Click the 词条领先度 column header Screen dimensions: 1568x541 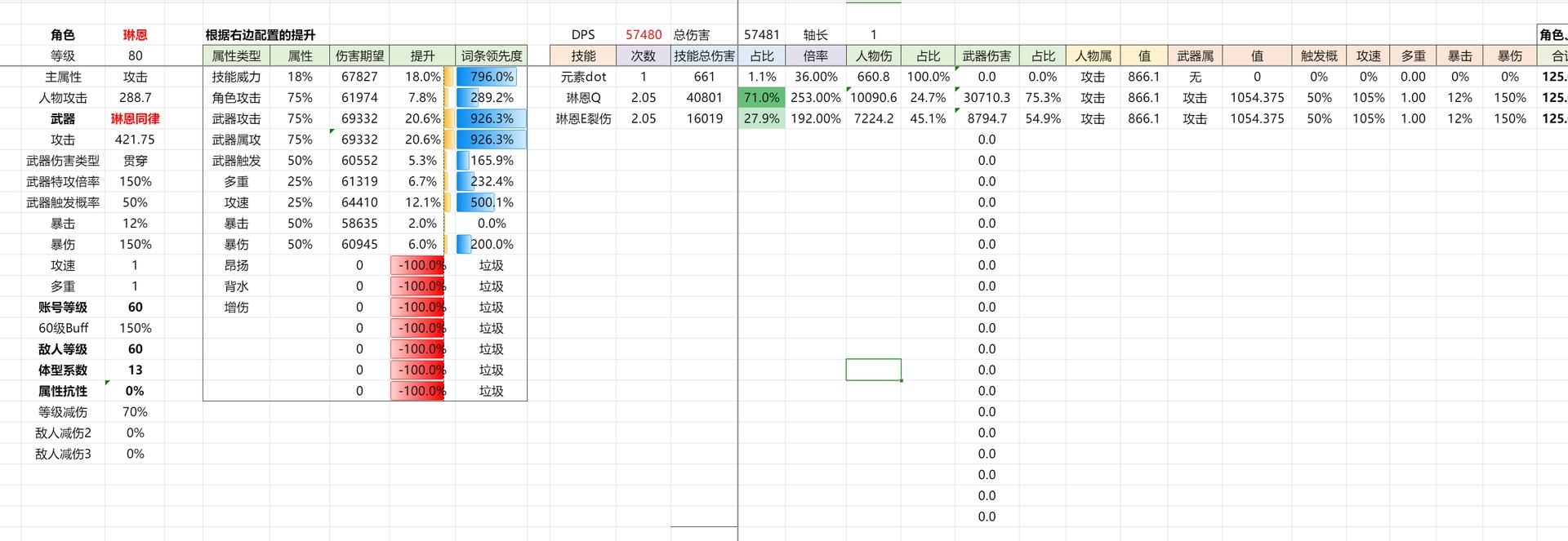click(491, 56)
